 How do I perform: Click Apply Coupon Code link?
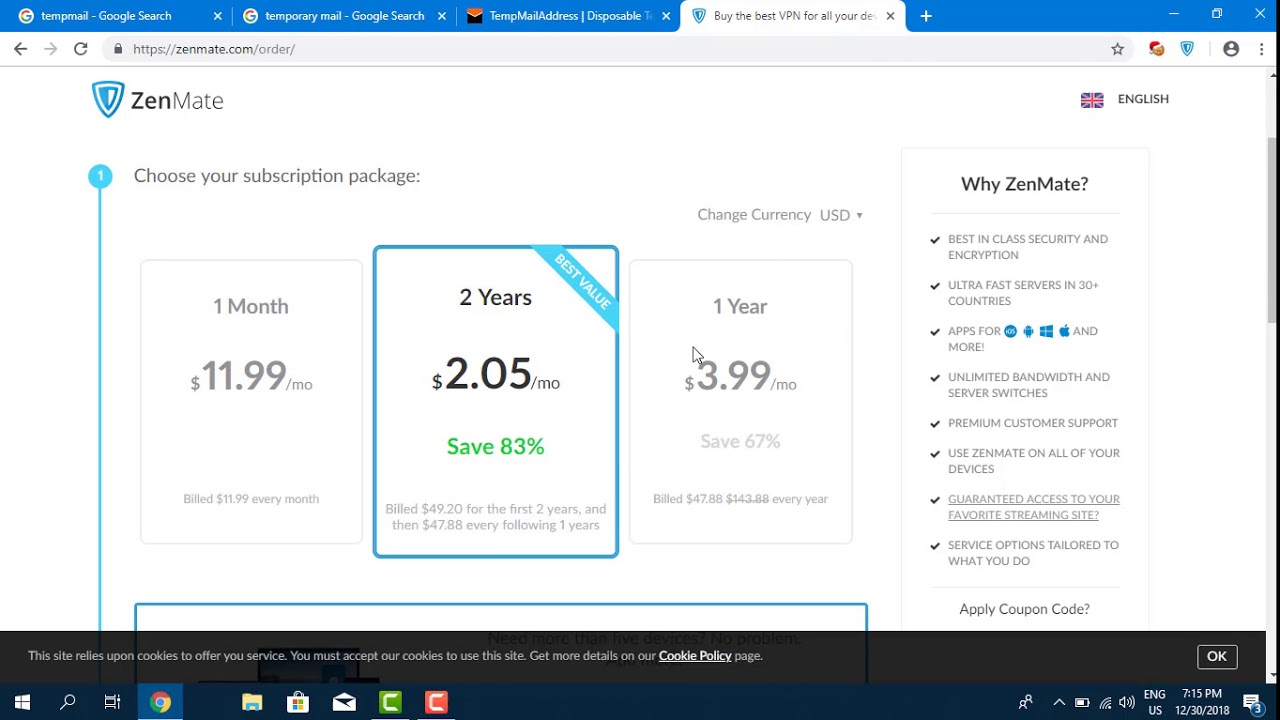[x=1024, y=609]
